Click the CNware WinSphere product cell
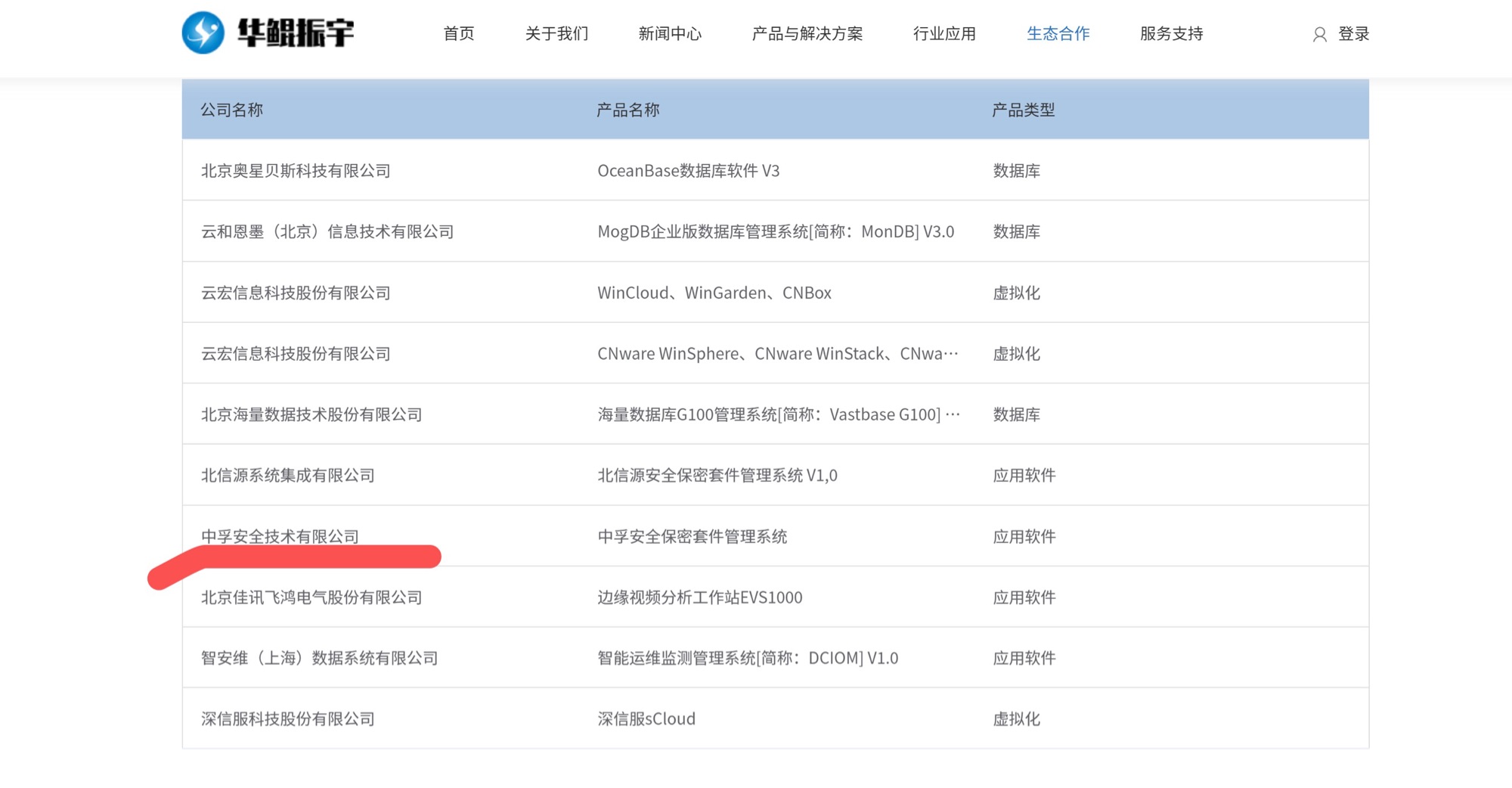 (778, 353)
